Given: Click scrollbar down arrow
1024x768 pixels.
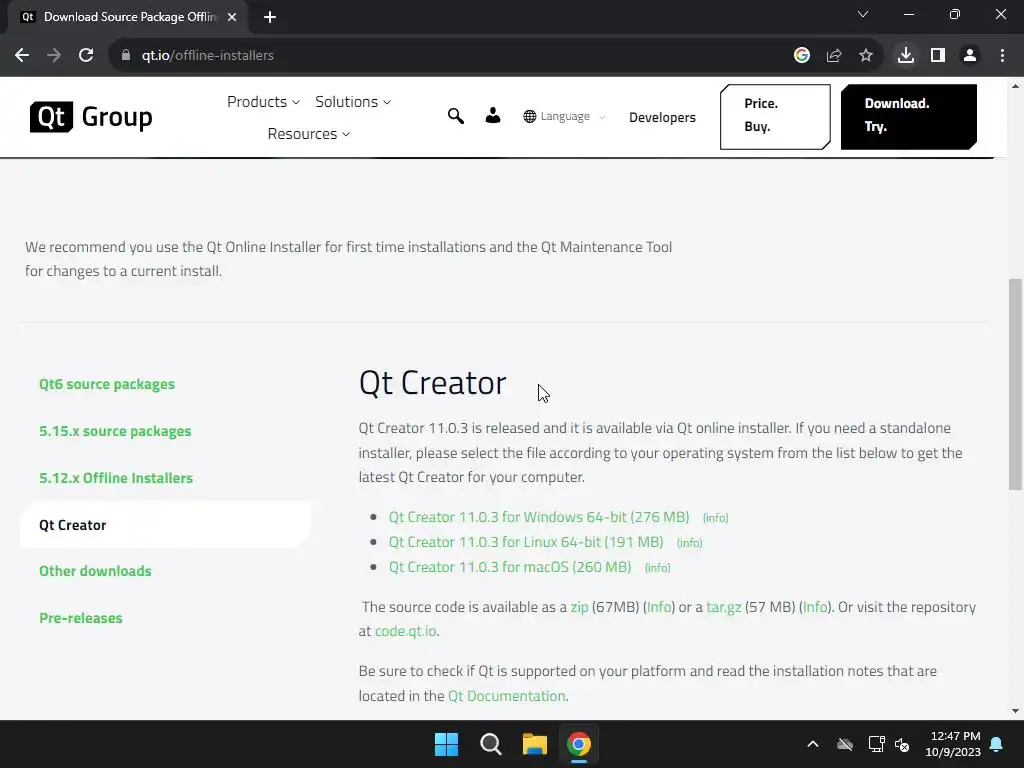Looking at the screenshot, I should tap(1015, 711).
